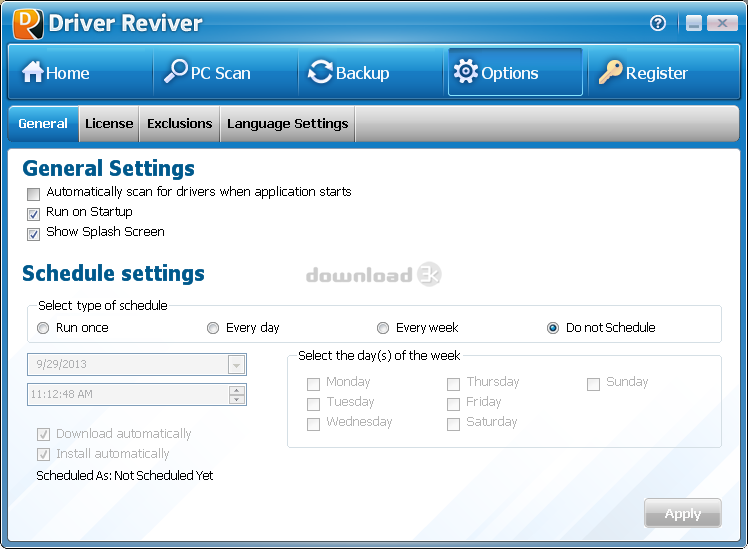
Task: Click the Register key icon
Action: (x=611, y=72)
